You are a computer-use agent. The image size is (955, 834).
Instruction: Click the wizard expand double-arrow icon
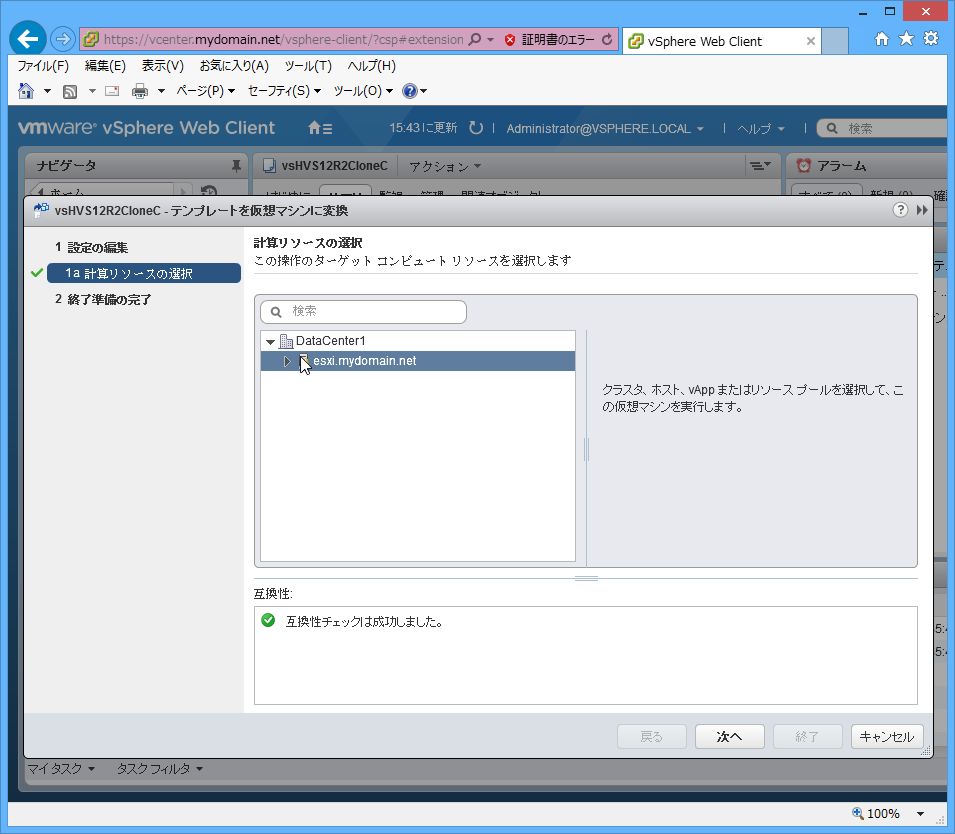coord(922,210)
